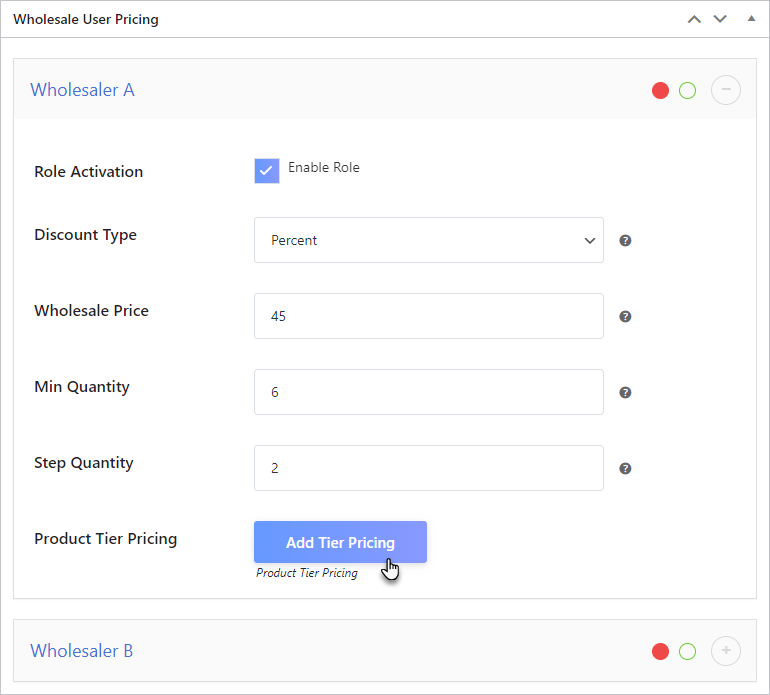Click the red circle on Wholesaler B

tap(660, 652)
